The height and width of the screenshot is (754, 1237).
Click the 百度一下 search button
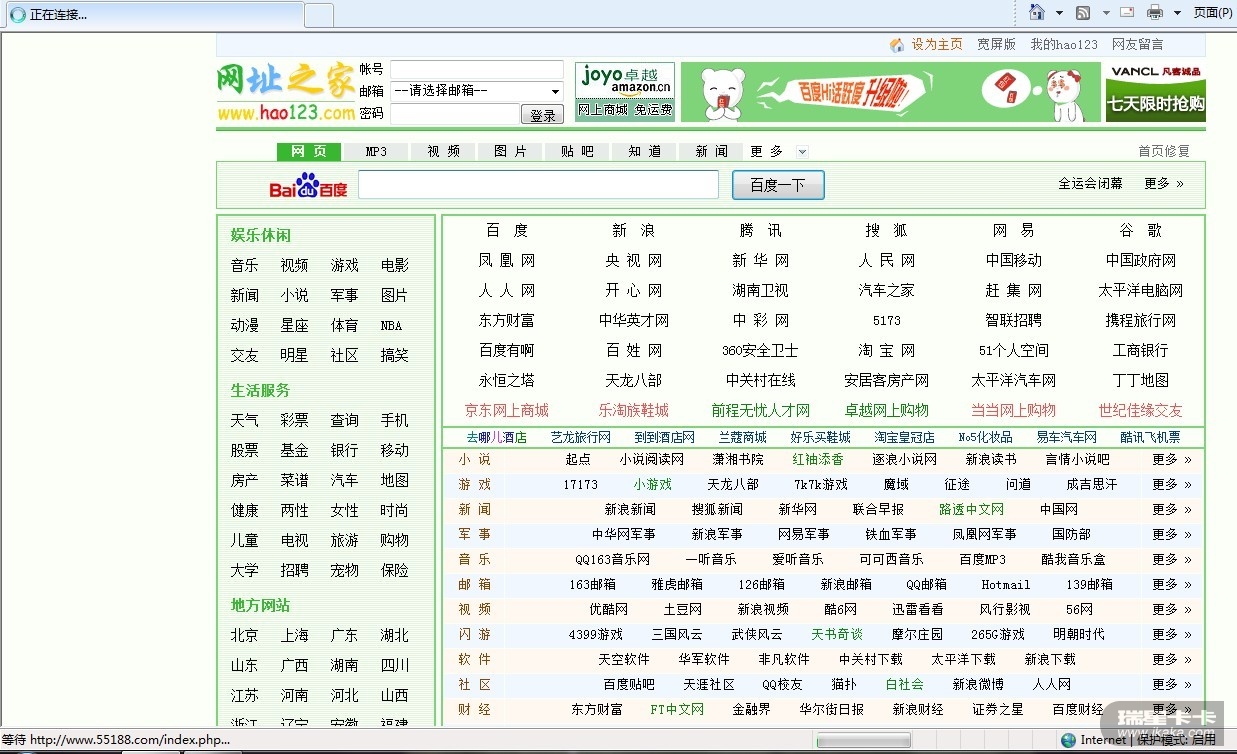click(778, 185)
